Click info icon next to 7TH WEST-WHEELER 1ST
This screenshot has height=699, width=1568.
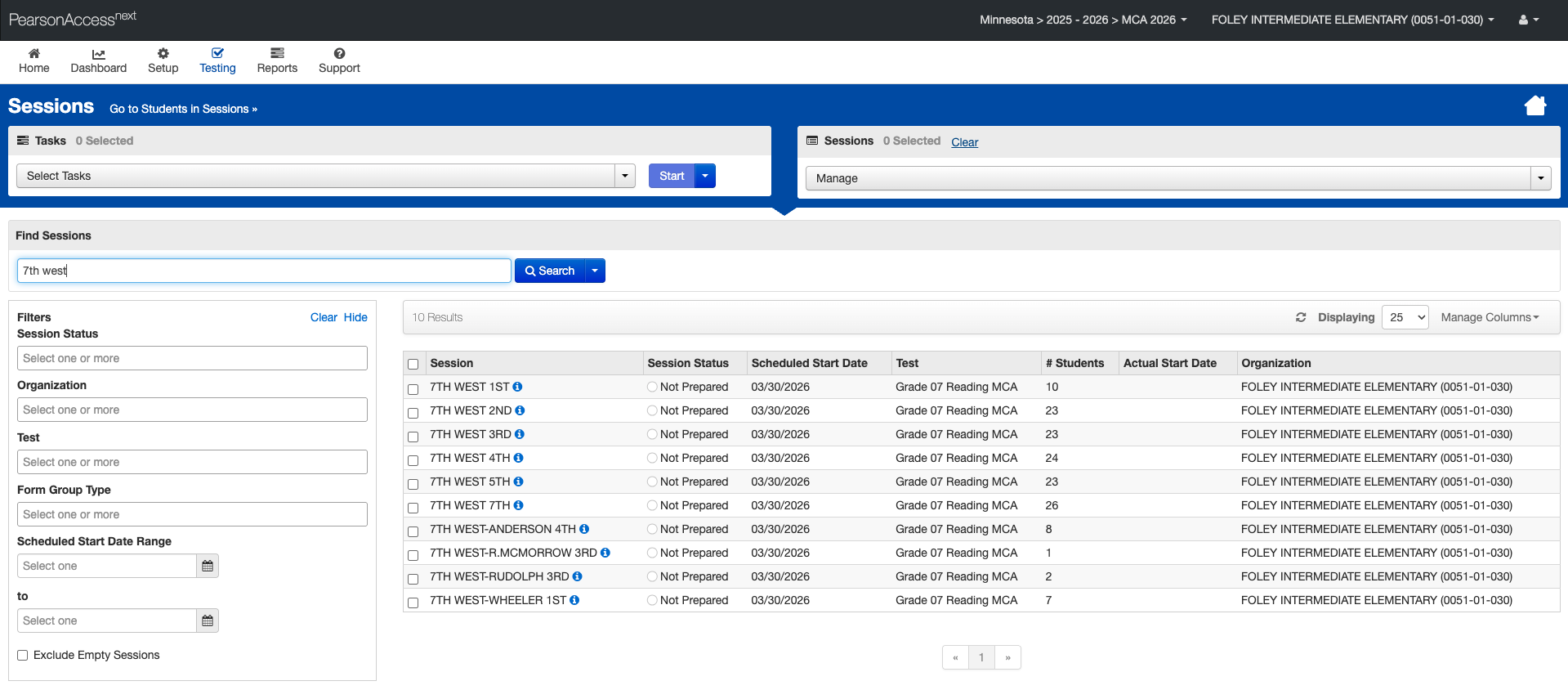coord(574,600)
